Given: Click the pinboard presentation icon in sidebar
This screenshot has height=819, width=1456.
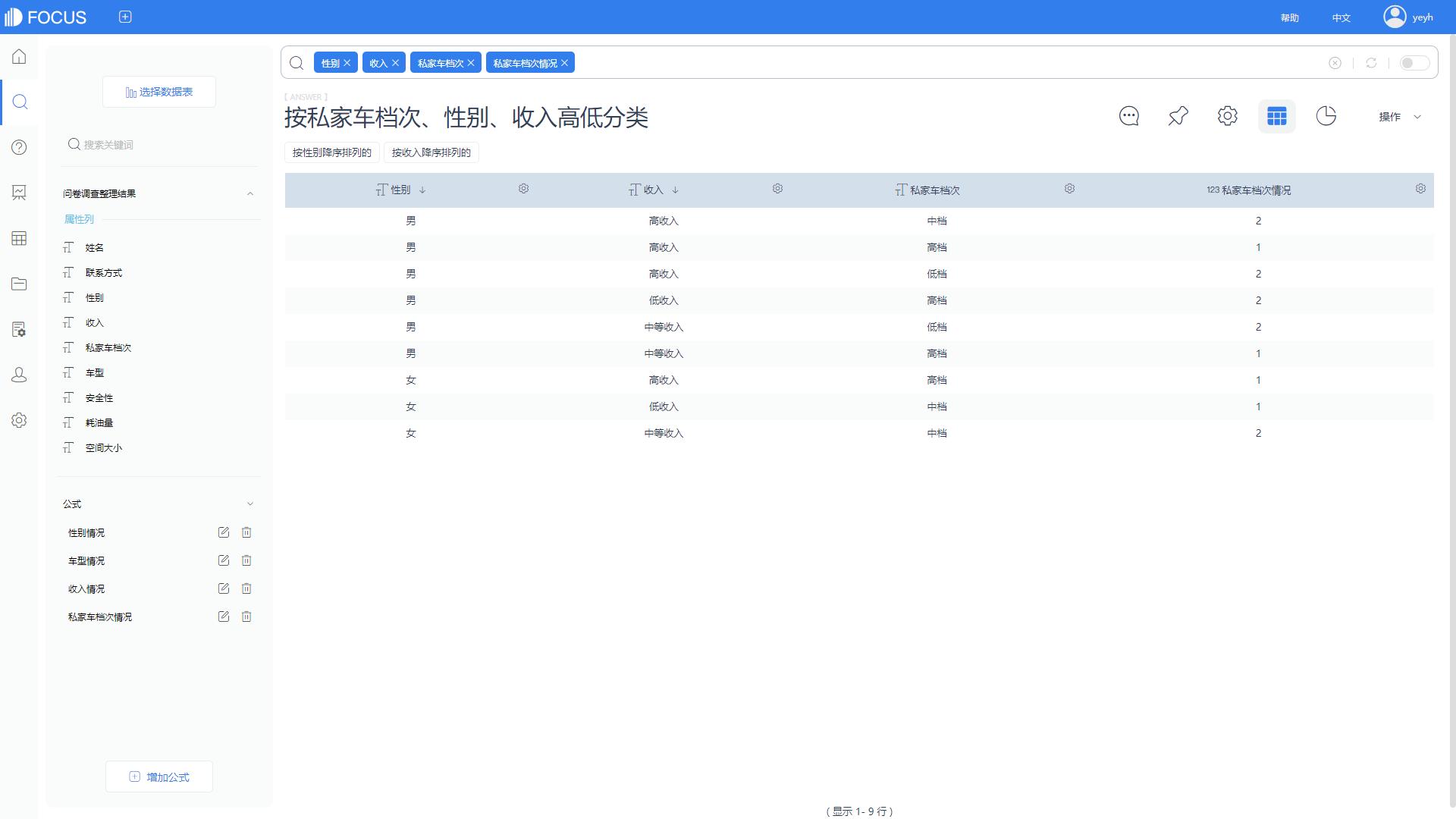Looking at the screenshot, I should point(19,193).
